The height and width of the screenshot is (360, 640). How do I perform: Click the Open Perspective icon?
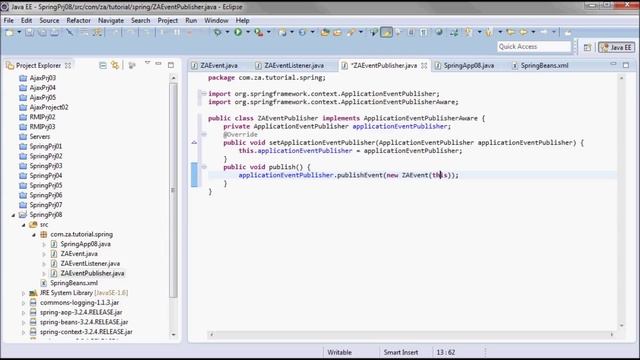coord(587,47)
